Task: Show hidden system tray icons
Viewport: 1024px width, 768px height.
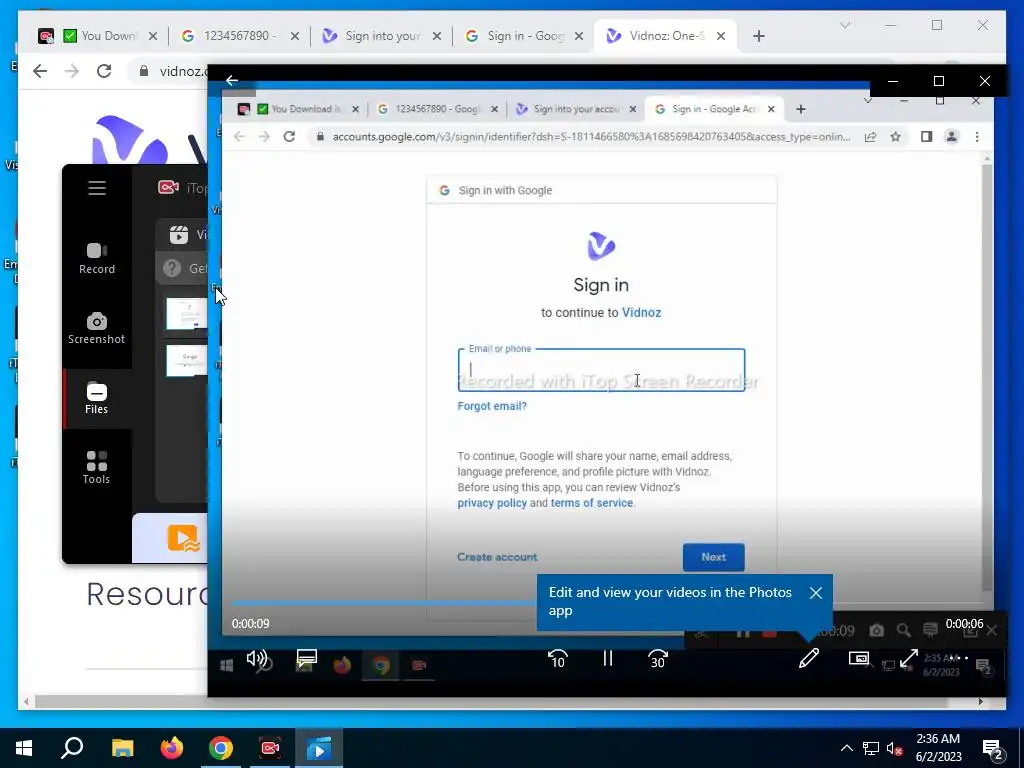Action: (x=846, y=748)
